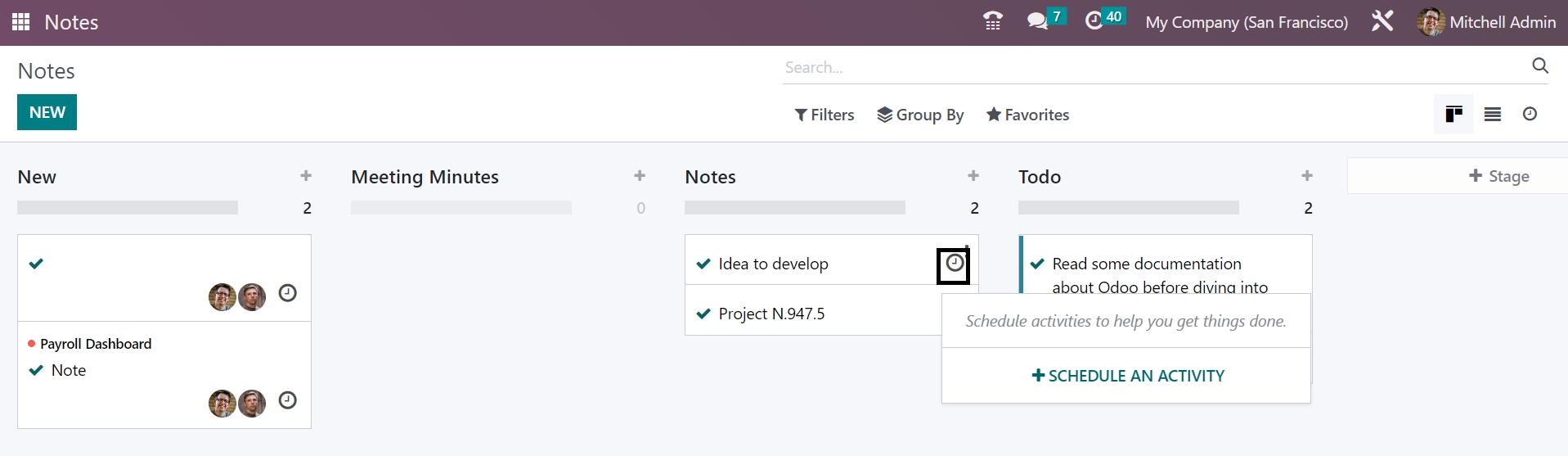
Task: Open the apps grid menu icon
Action: tap(21, 22)
